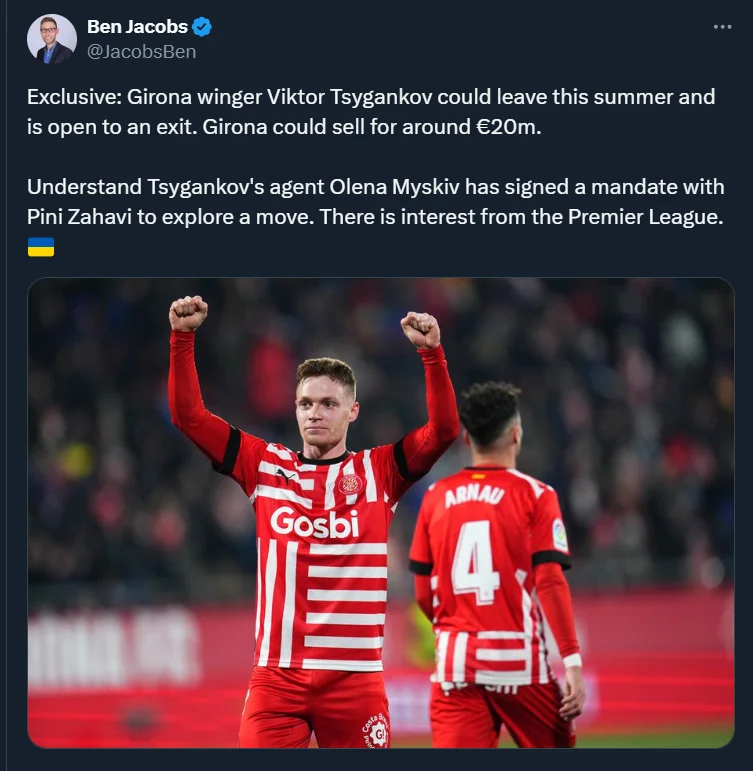Viewport: 753px width, 771px height.
Task: Click the Costa Brava badge on the shorts
Action: (x=375, y=731)
